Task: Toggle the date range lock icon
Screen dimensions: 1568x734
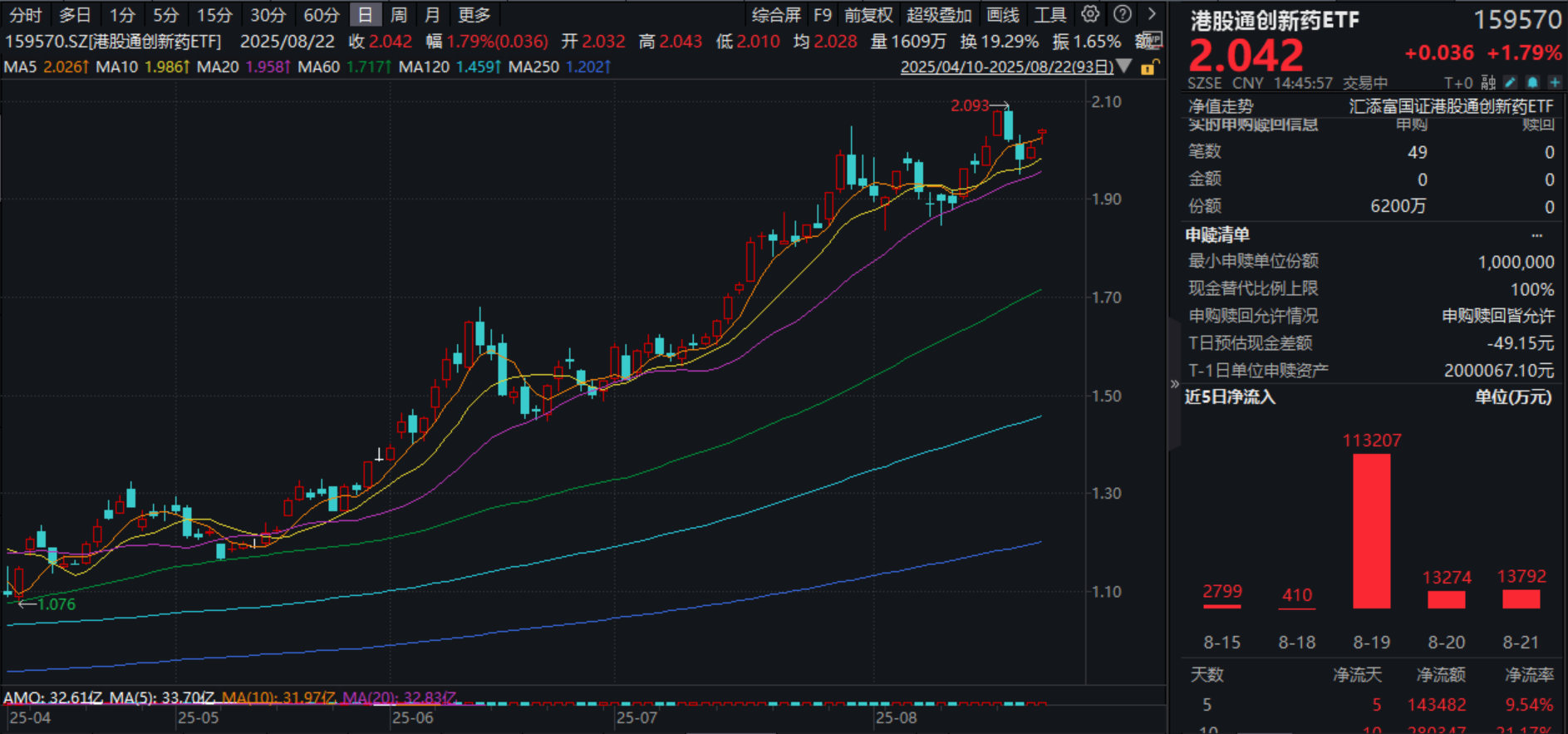Action: tap(1148, 67)
